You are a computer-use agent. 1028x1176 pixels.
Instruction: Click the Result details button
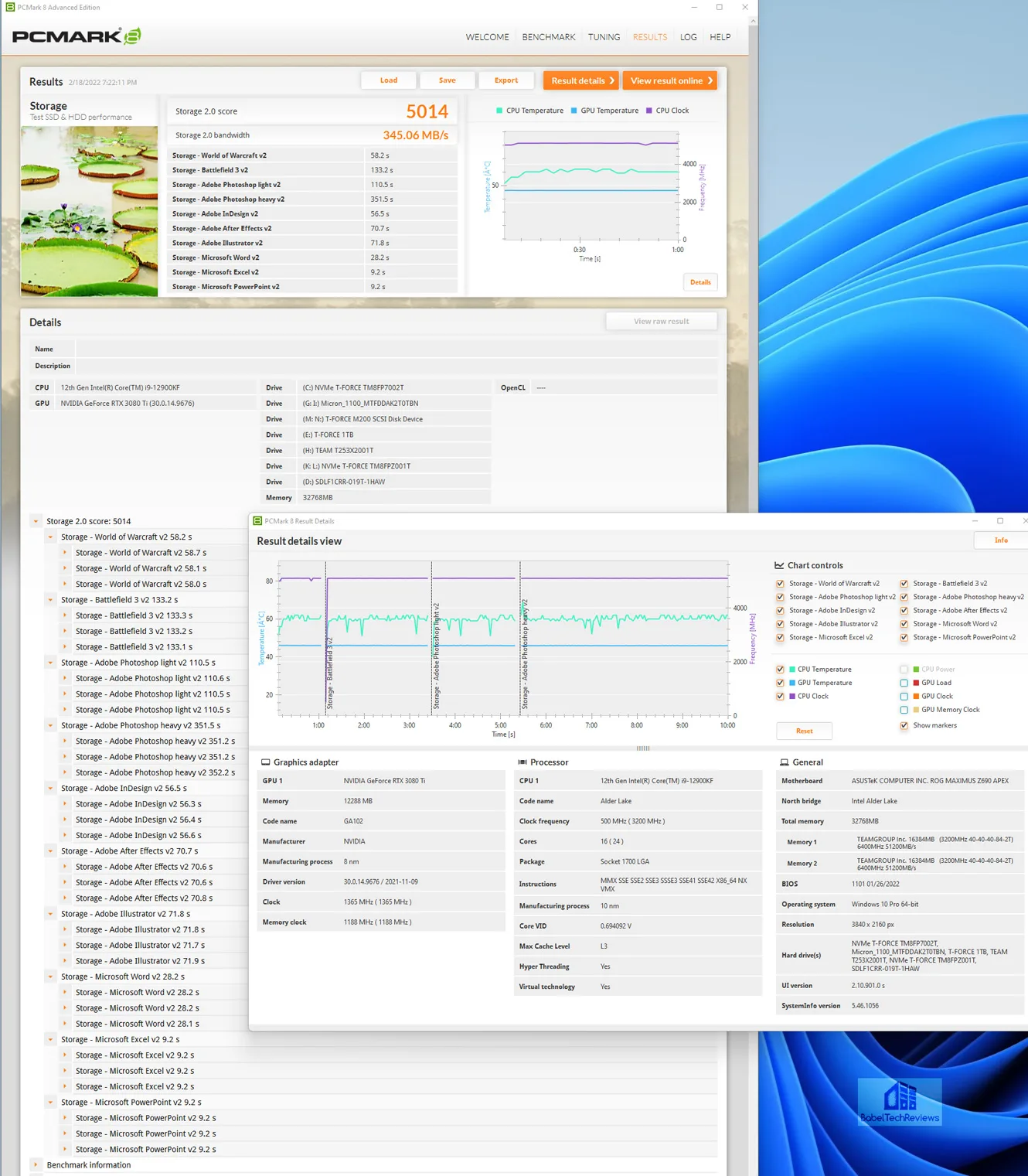(x=580, y=80)
